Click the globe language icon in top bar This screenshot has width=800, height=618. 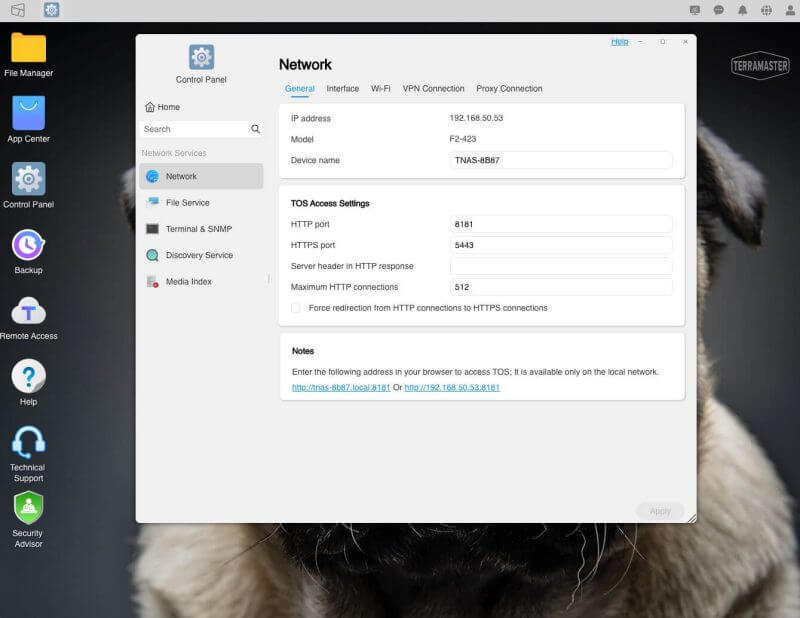point(766,10)
